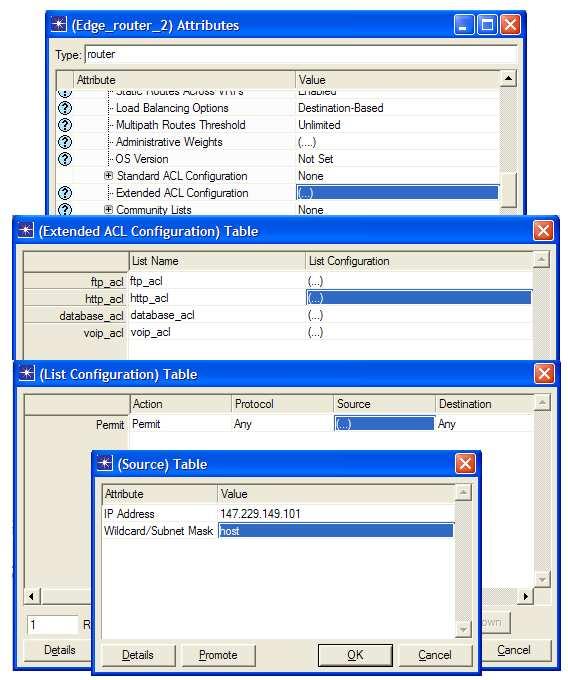Click scroll up arrow in Attributes list
Screen dimensions: 568x680
(508, 78)
